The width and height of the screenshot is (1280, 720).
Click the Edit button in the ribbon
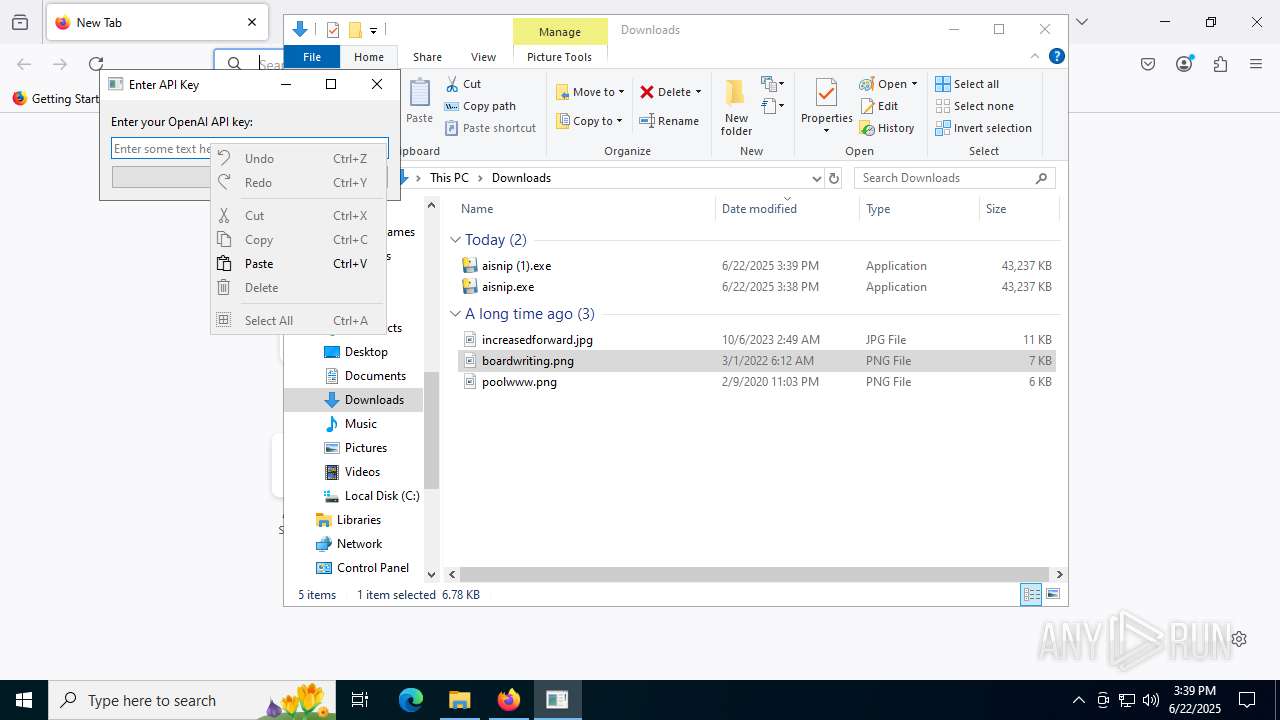(x=879, y=106)
